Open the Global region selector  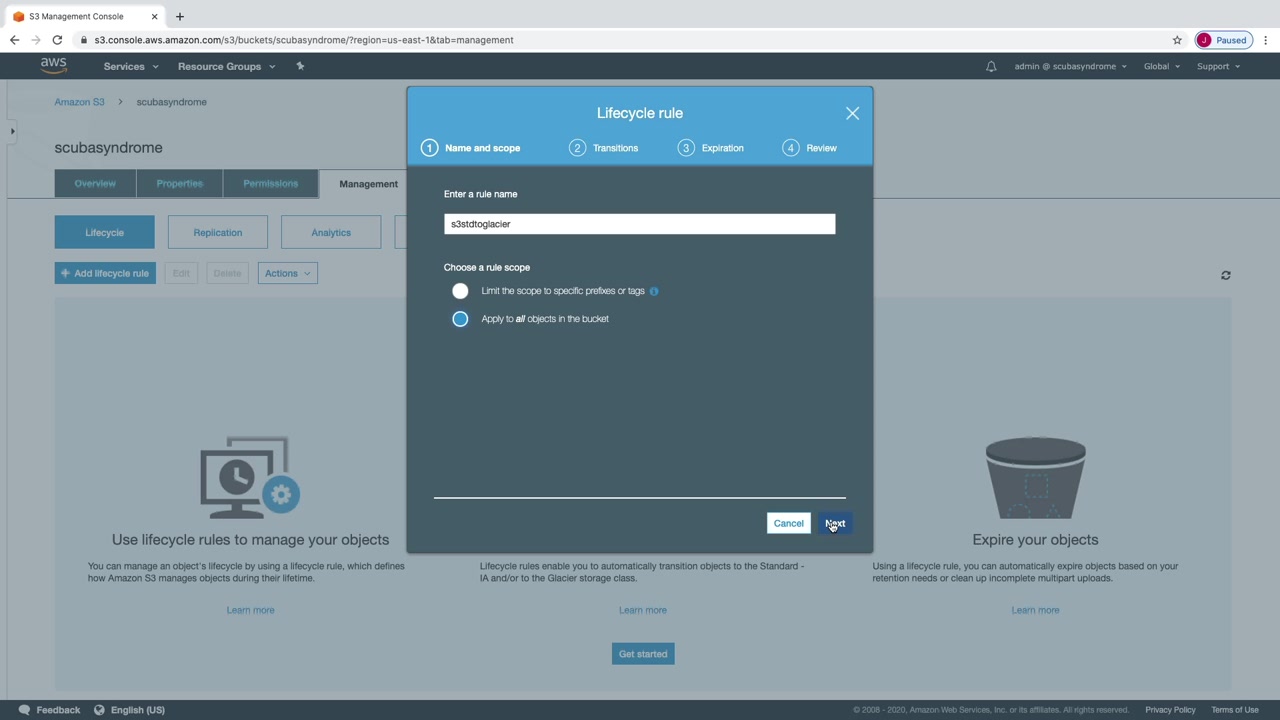pos(1162,66)
